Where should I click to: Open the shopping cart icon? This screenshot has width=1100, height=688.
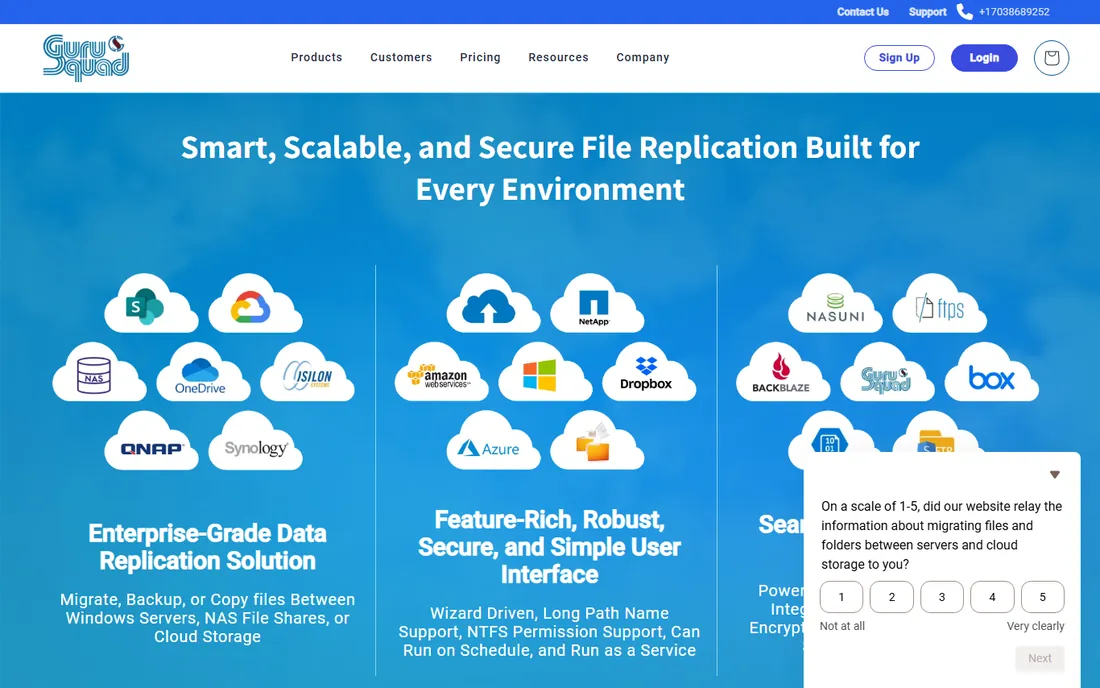[1051, 58]
